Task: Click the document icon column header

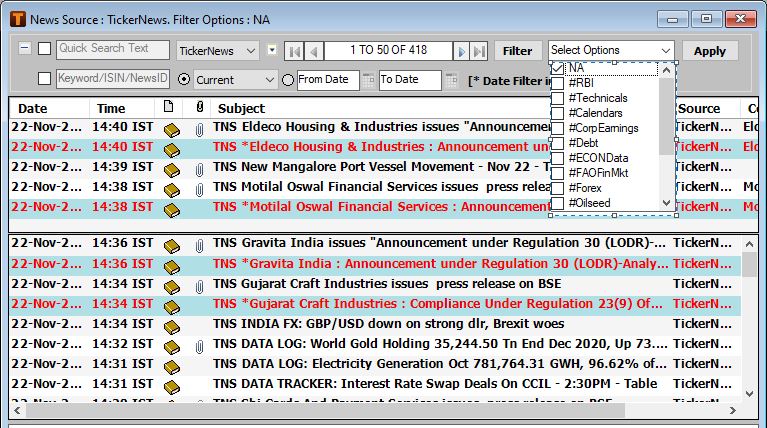Action: 168,107
